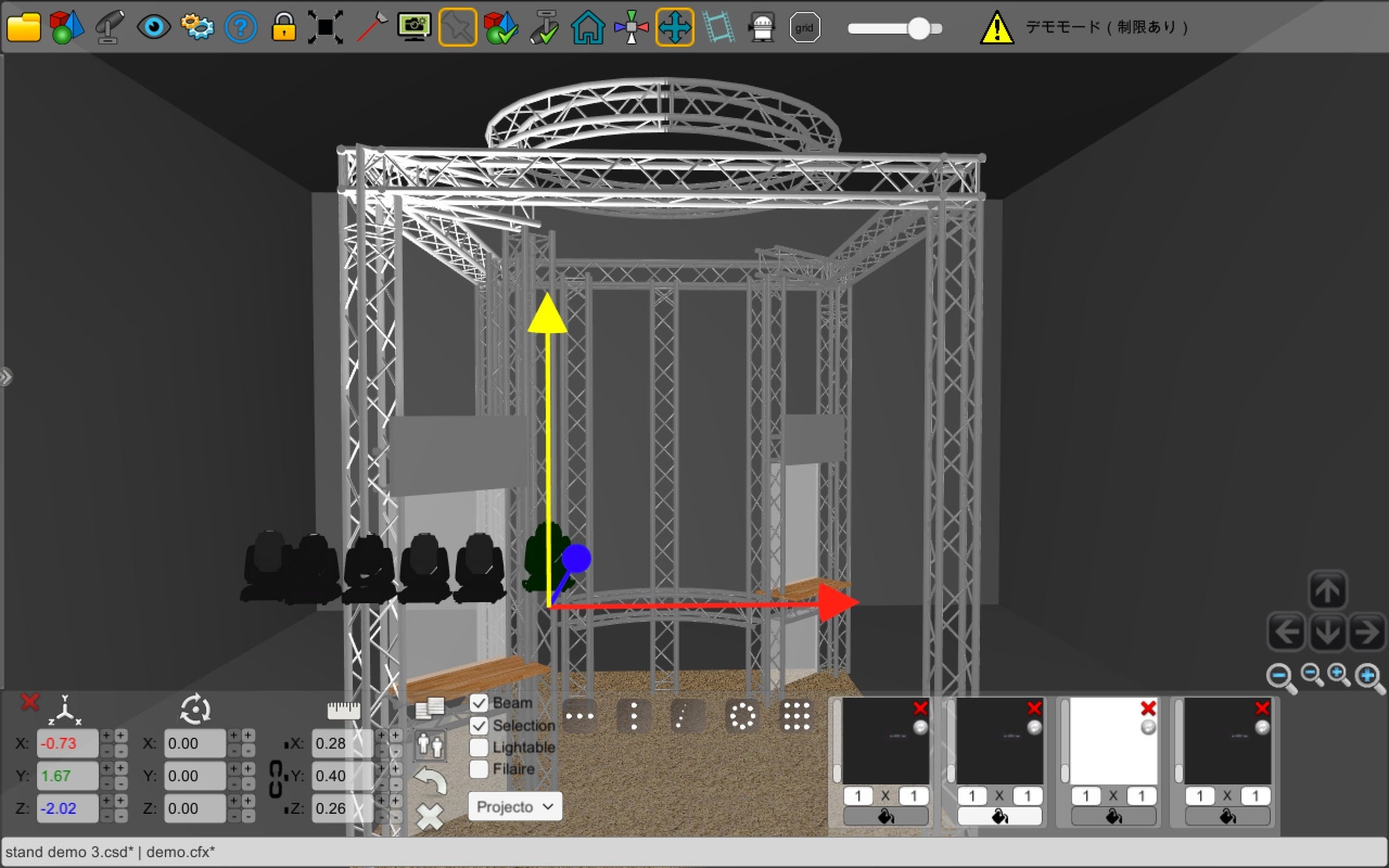
Task: Enable the Filaire checkbox
Action: point(479,769)
